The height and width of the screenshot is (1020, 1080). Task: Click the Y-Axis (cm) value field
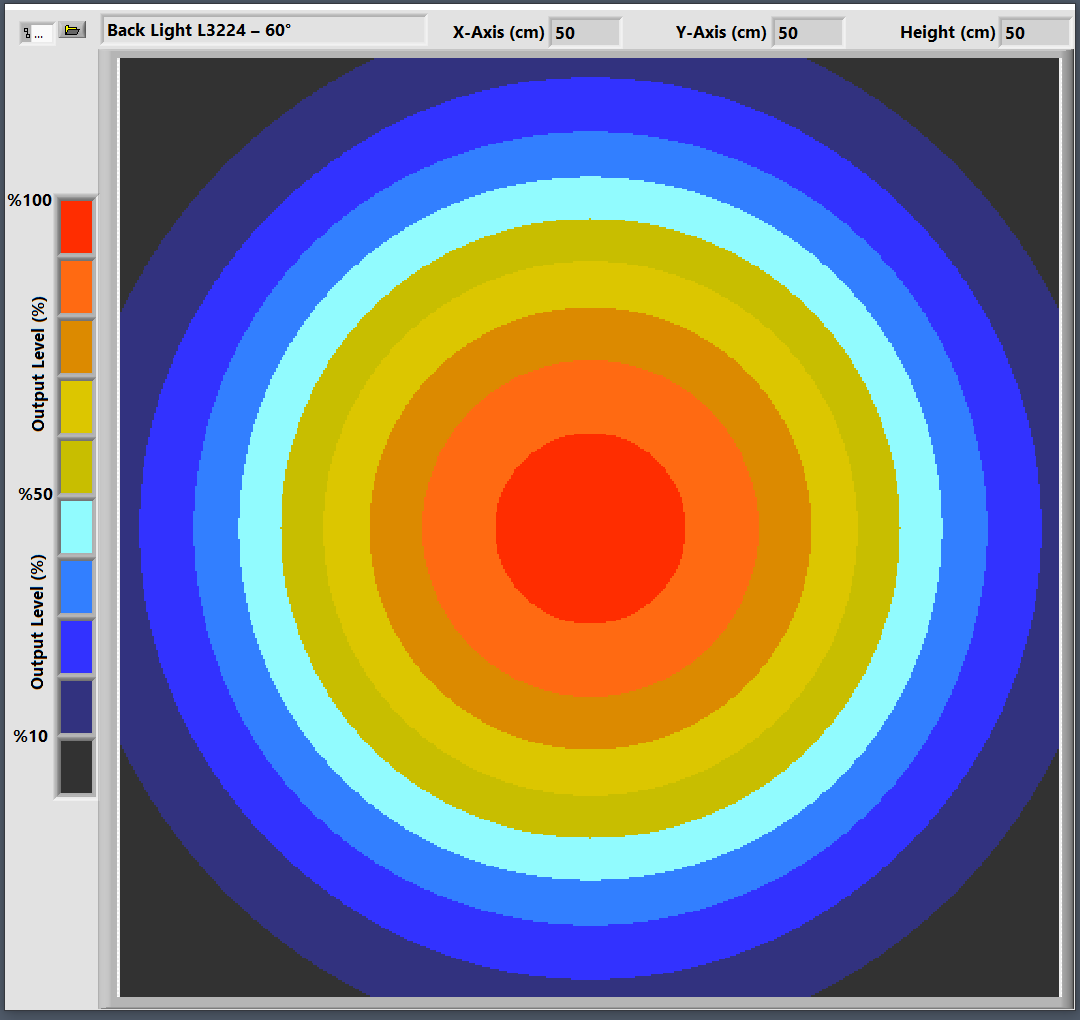tap(808, 32)
